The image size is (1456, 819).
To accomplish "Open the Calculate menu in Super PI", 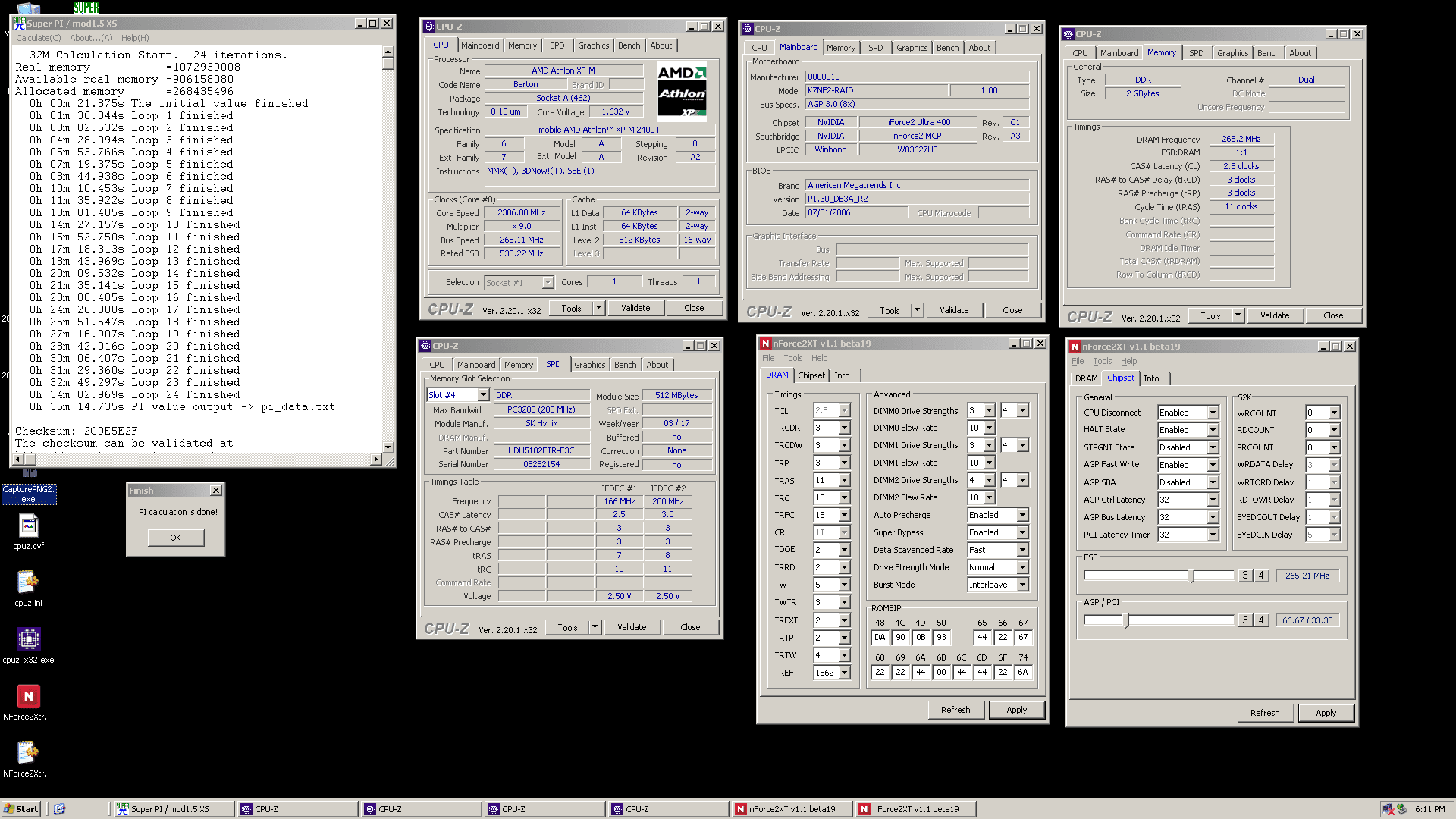I will pyautogui.click(x=39, y=38).
